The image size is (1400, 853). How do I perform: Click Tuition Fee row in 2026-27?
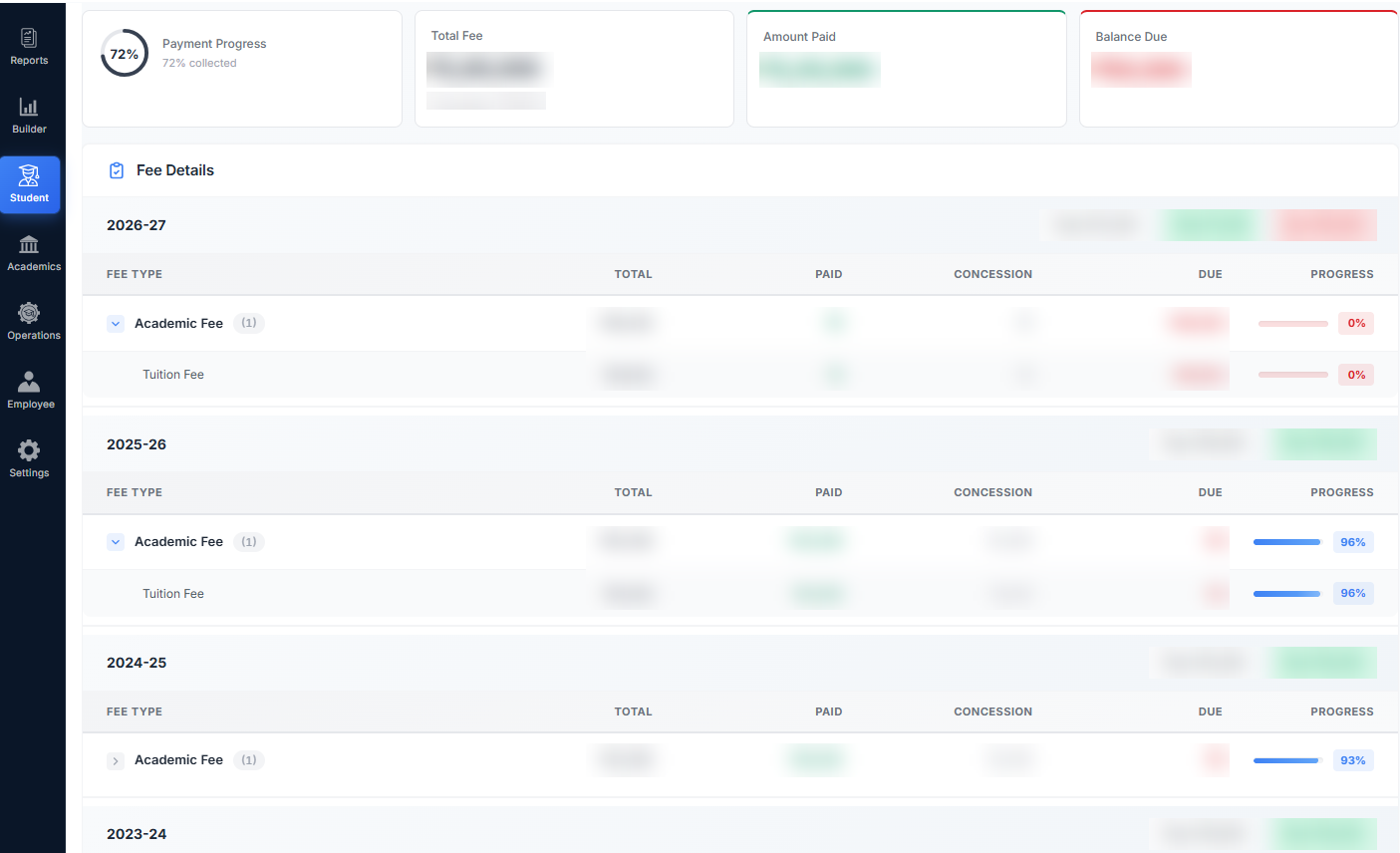click(739, 375)
